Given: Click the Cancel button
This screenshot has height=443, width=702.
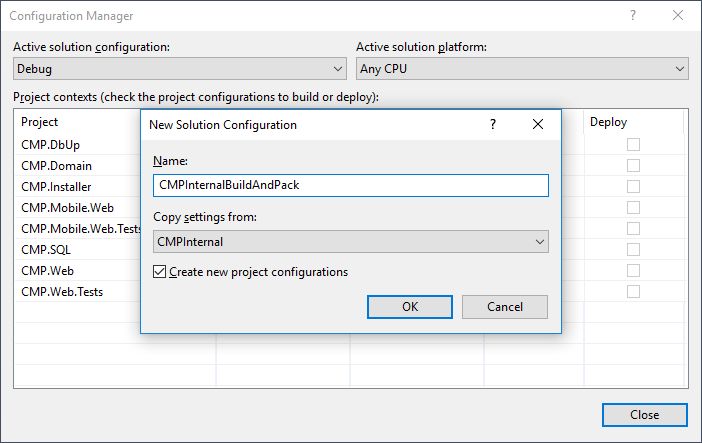Looking at the screenshot, I should pos(505,307).
